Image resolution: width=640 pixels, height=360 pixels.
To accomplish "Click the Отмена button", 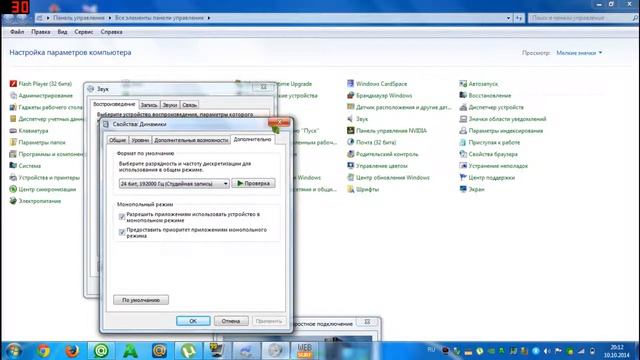I will tap(231, 321).
